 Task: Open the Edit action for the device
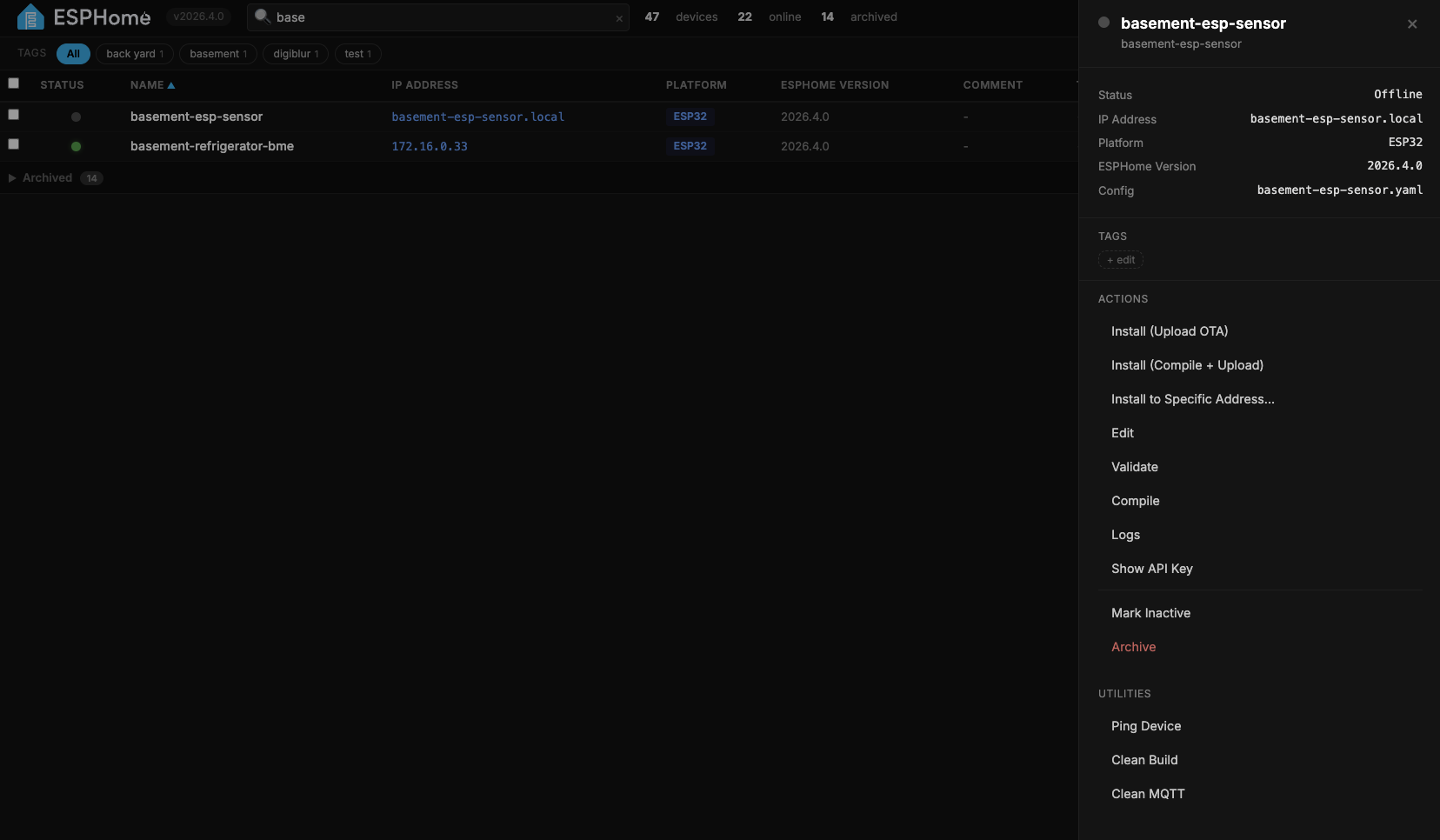pos(1123,433)
